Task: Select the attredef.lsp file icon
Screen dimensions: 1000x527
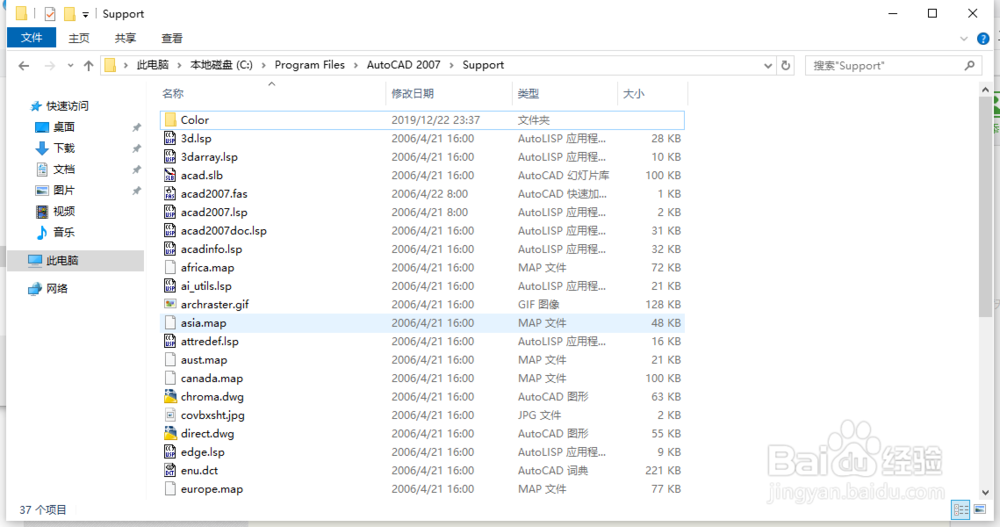Action: click(170, 341)
